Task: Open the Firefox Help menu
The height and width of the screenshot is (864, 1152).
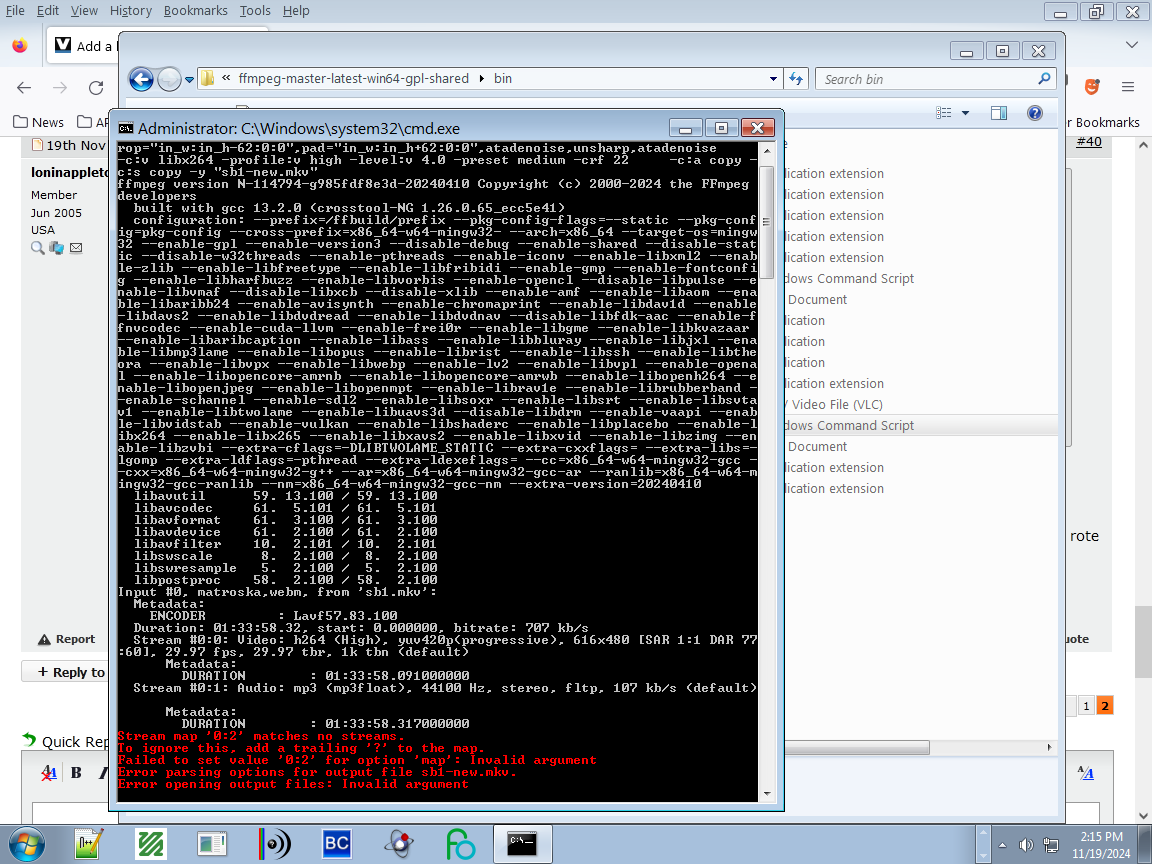Action: [x=296, y=10]
